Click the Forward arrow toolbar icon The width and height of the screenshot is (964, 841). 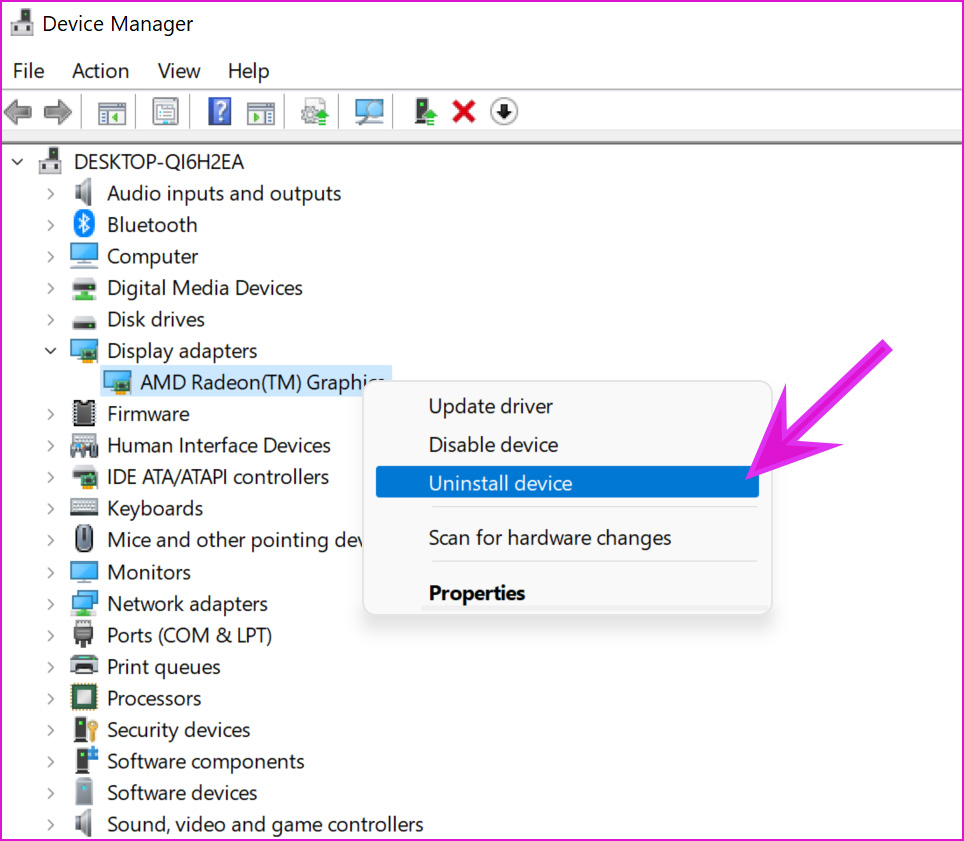[58, 112]
